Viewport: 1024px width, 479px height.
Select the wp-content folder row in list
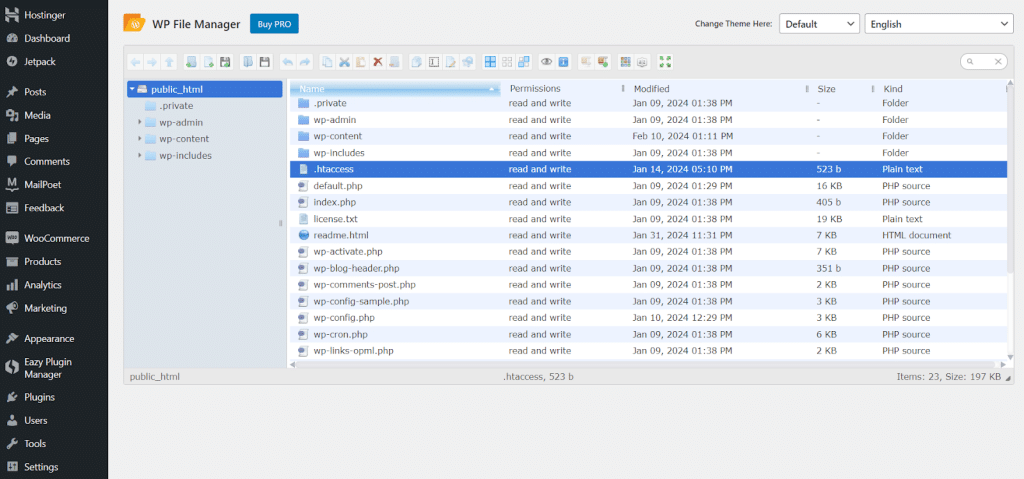click(x=648, y=136)
